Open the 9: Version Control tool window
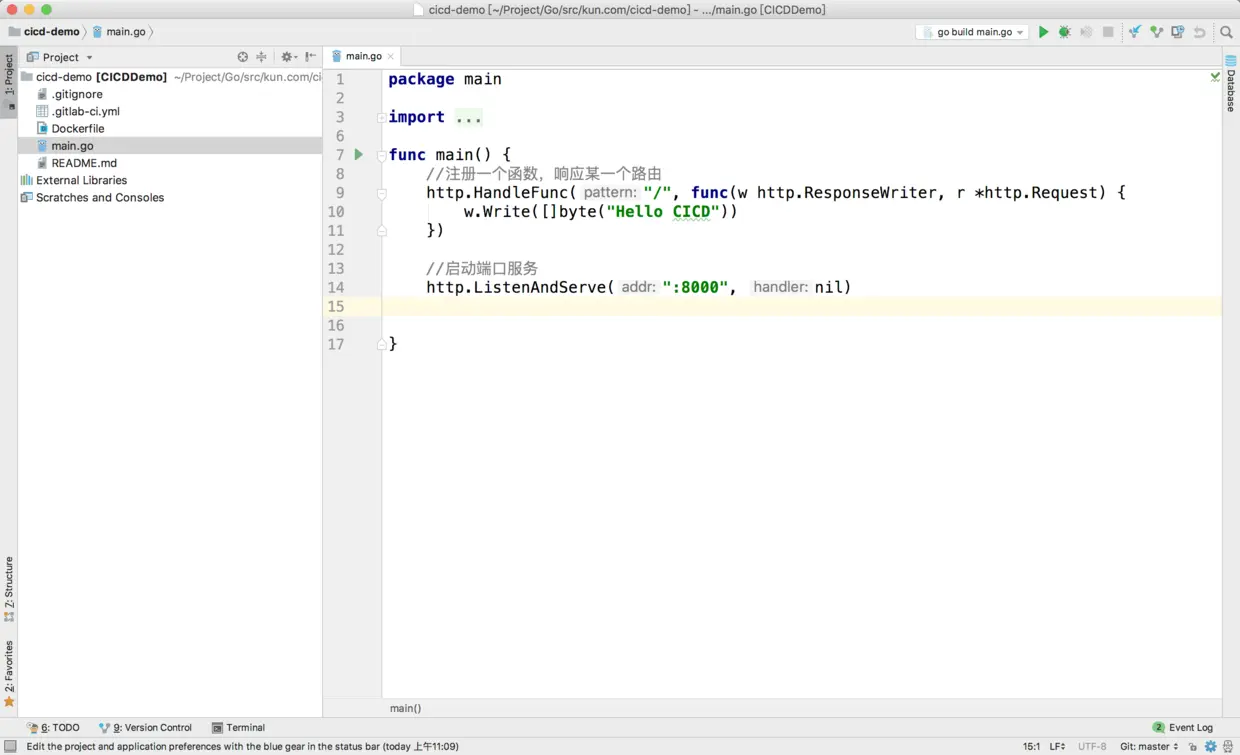 (145, 727)
